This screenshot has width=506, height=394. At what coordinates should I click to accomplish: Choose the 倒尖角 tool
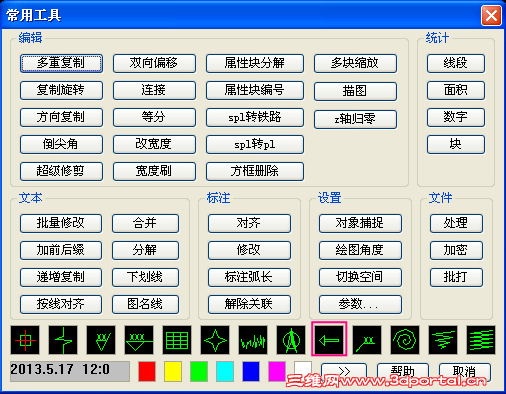click(x=61, y=144)
